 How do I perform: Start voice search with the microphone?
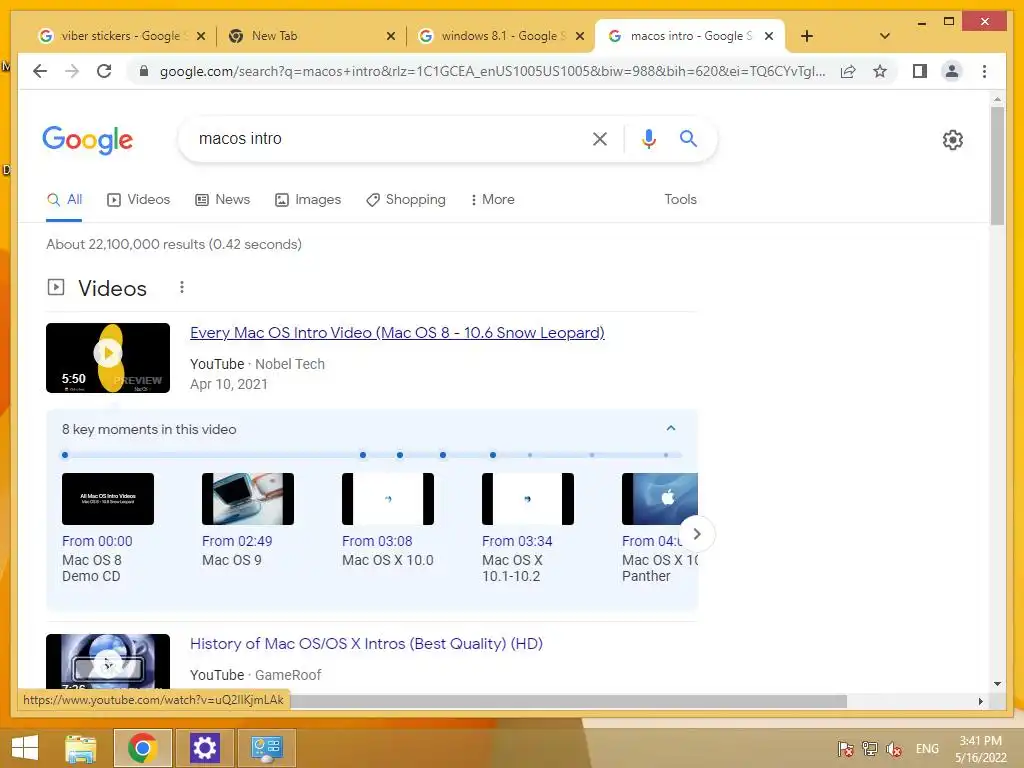pos(648,138)
